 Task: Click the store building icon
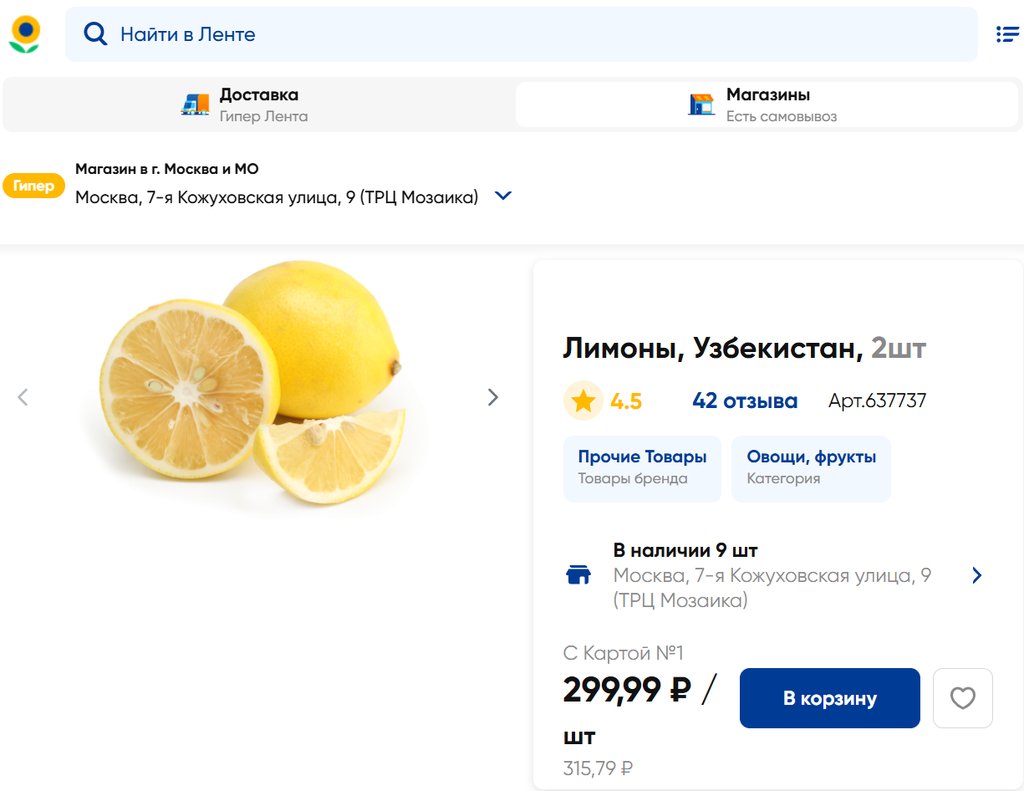click(702, 104)
